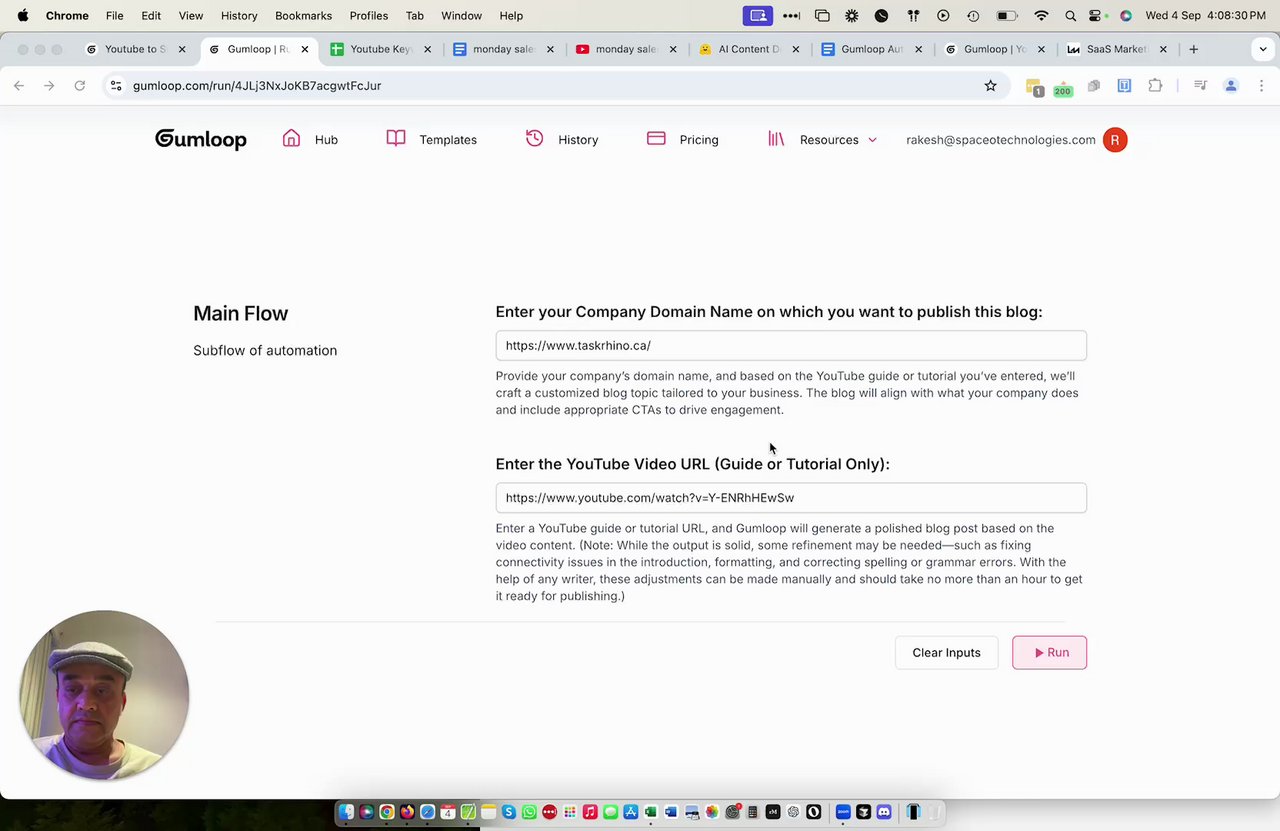Image resolution: width=1280 pixels, height=831 pixels.
Task: Open the Chrome extensions puzzle icon
Action: click(1155, 86)
